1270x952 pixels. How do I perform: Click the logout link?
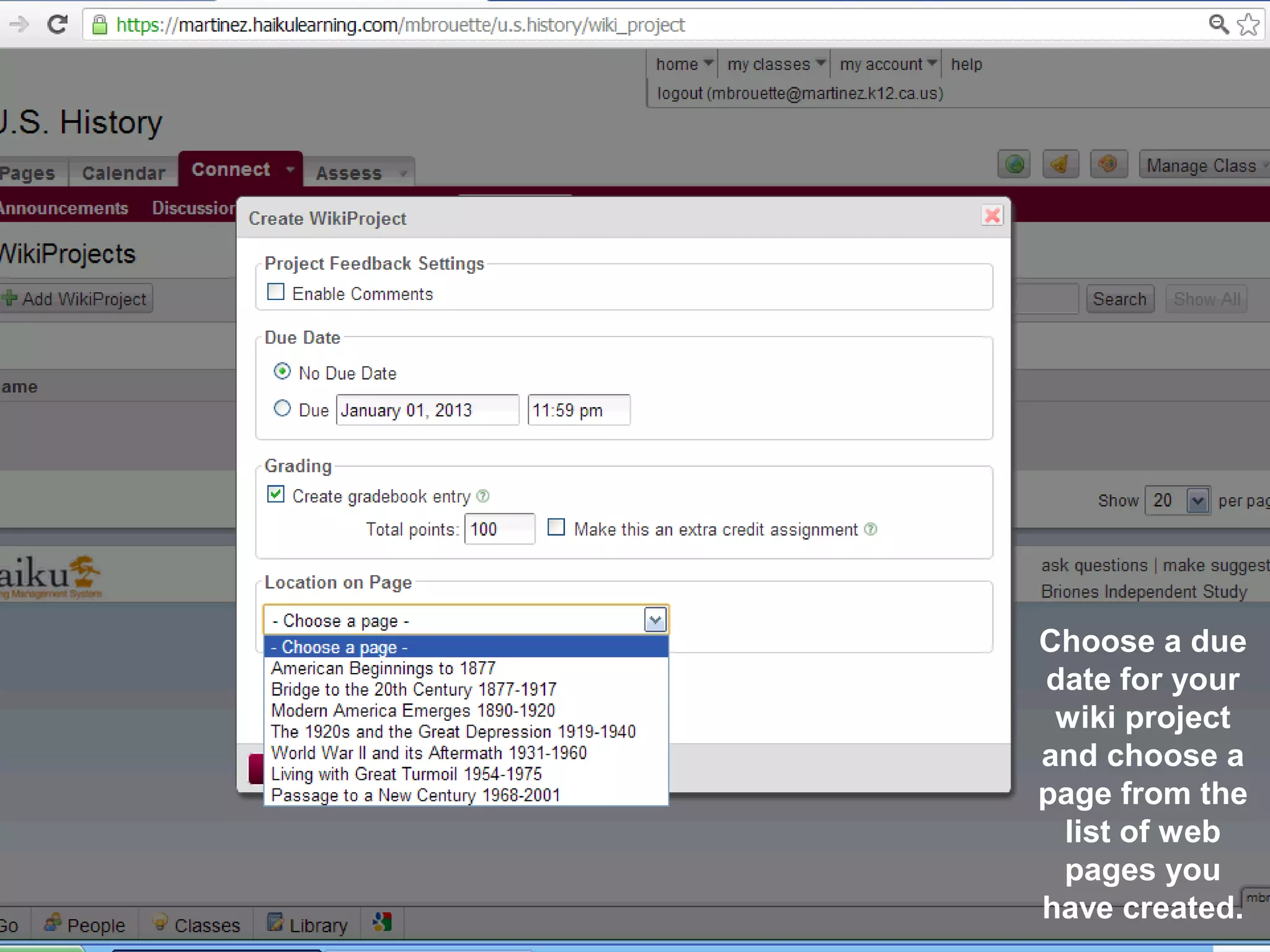pyautogui.click(x=800, y=94)
